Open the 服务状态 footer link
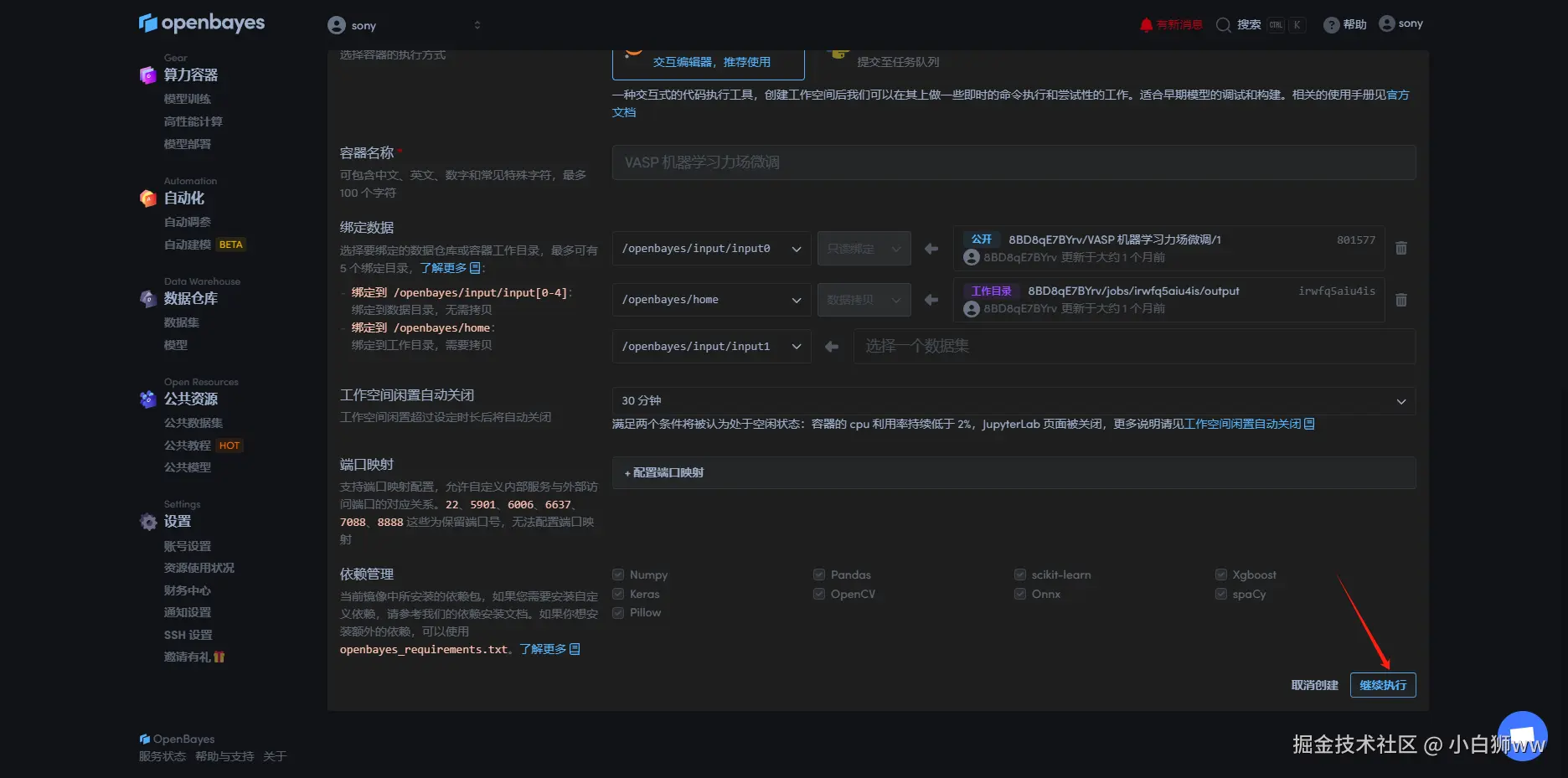1568x778 pixels. tap(162, 756)
